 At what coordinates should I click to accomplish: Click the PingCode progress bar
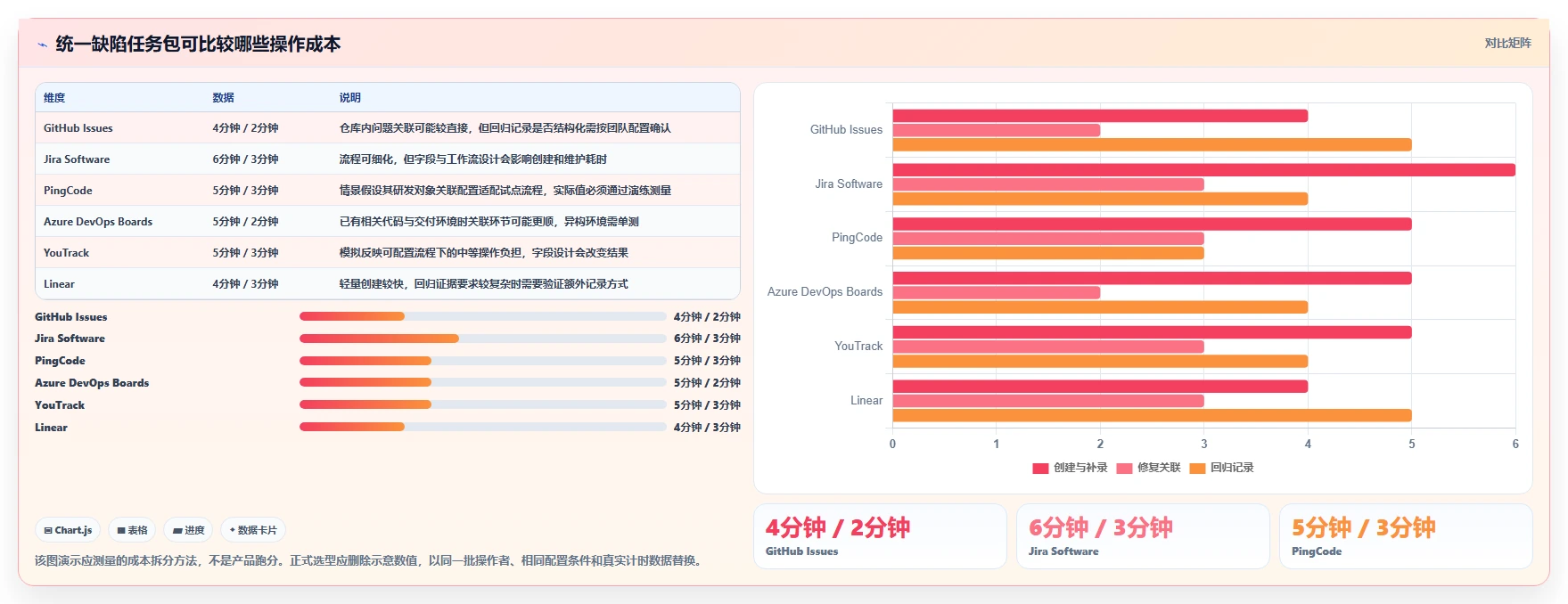[x=482, y=361]
